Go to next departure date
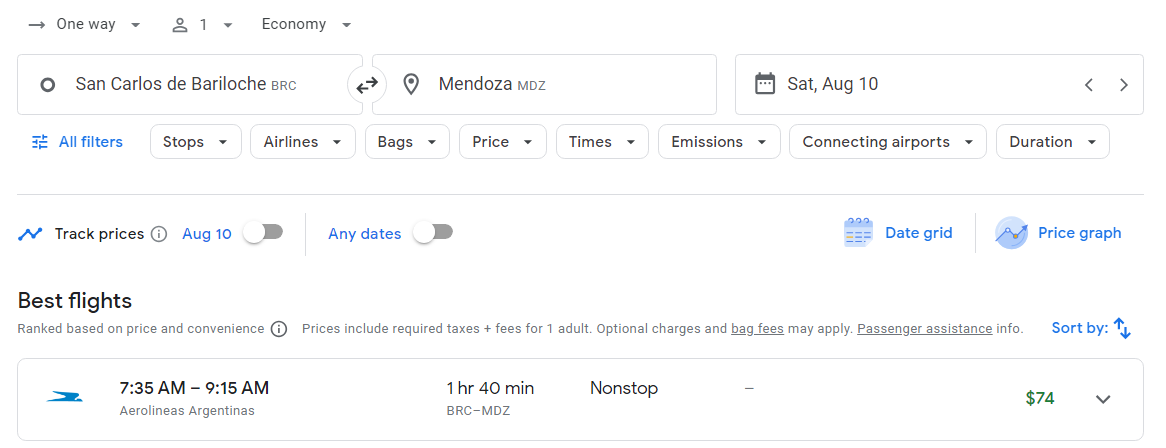1166x448 pixels. pyautogui.click(x=1123, y=85)
